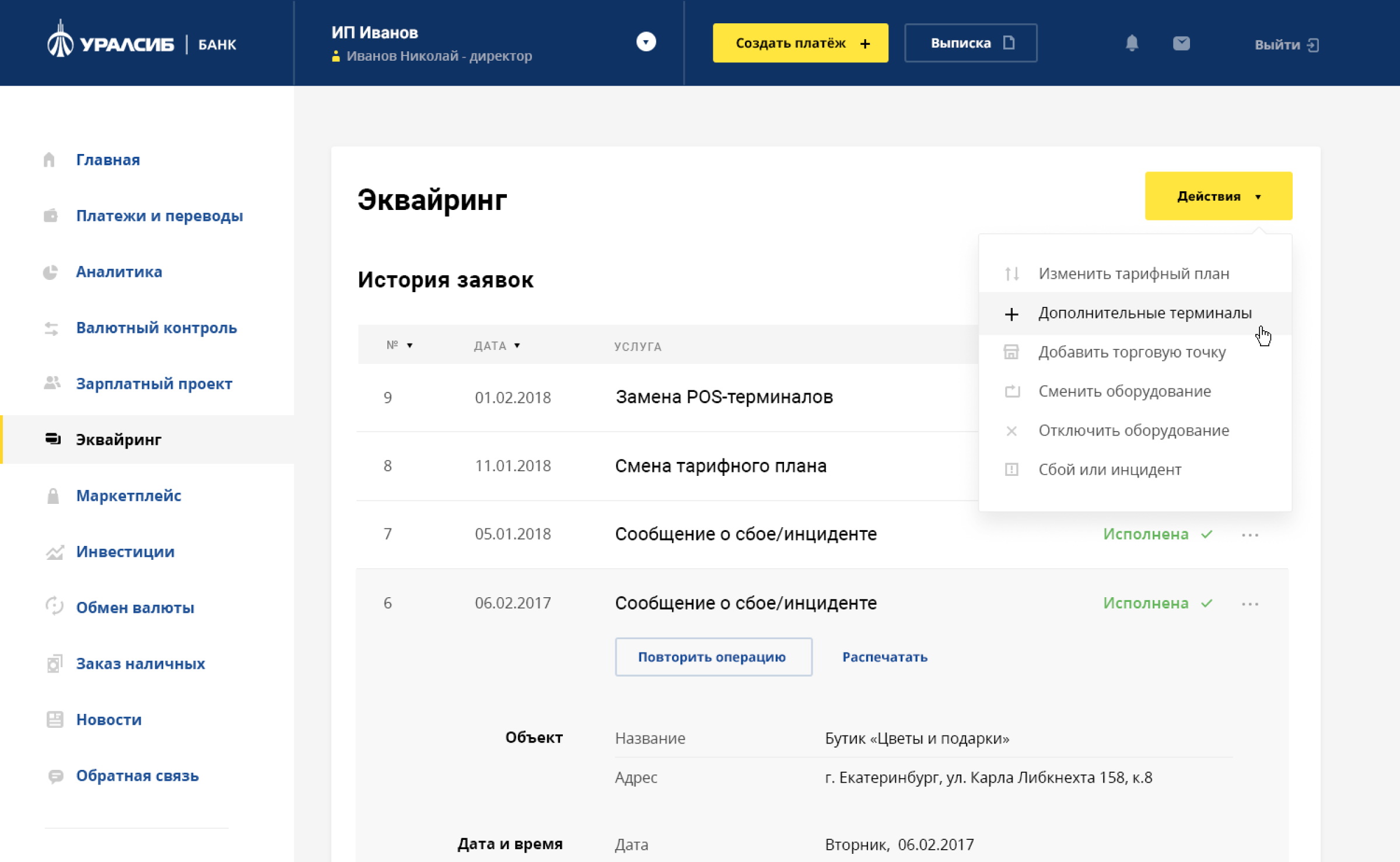Select Сменить оборудование menu item
1400x862 pixels.
click(x=1135, y=391)
